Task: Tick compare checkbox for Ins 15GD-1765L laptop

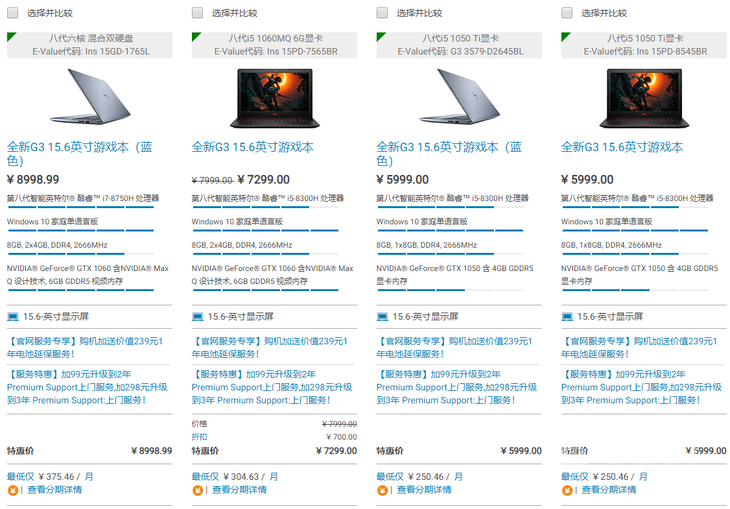Action: click(x=13, y=13)
